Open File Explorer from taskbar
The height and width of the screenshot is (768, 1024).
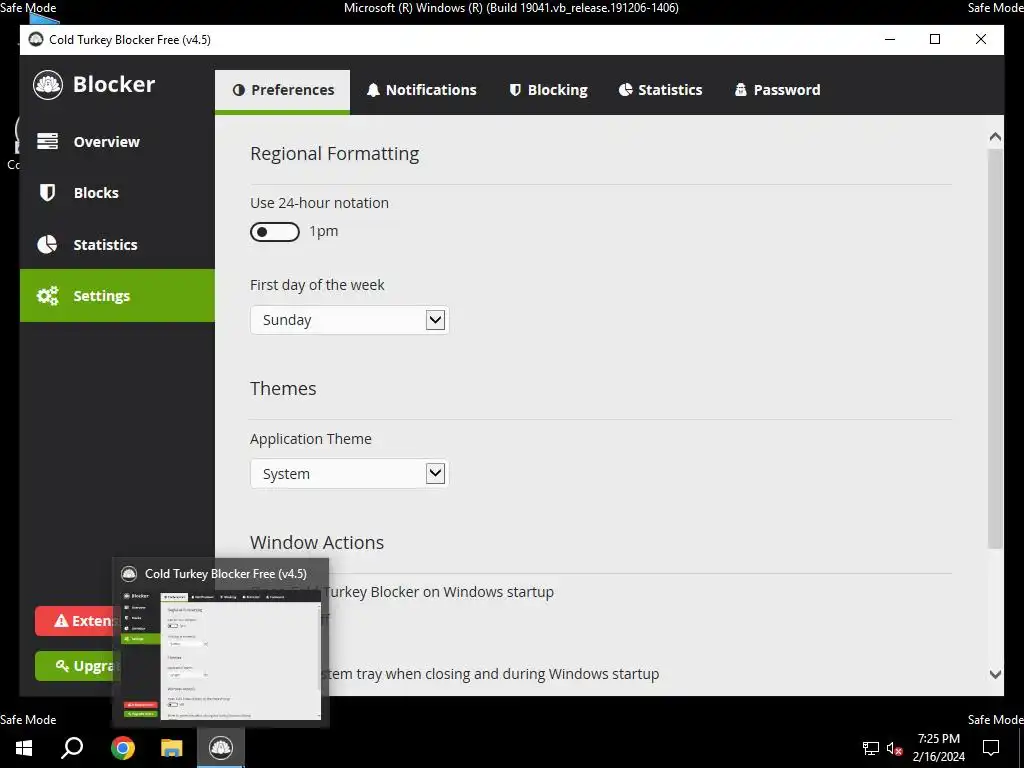(172, 747)
